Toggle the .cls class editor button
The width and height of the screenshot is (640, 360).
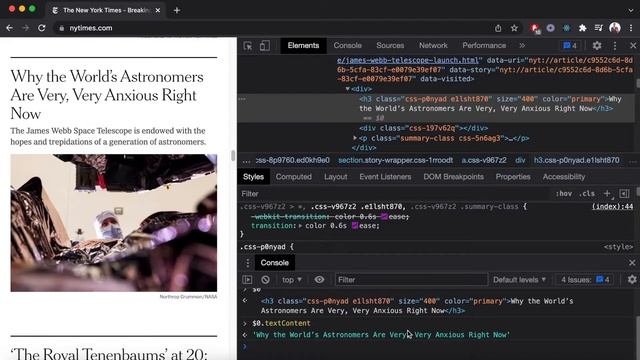point(587,193)
